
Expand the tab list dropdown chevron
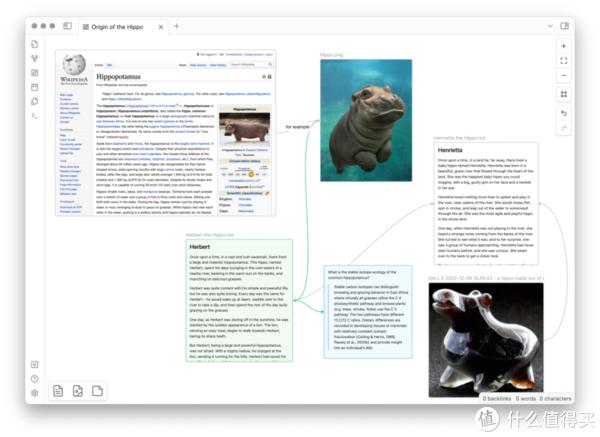[550, 26]
